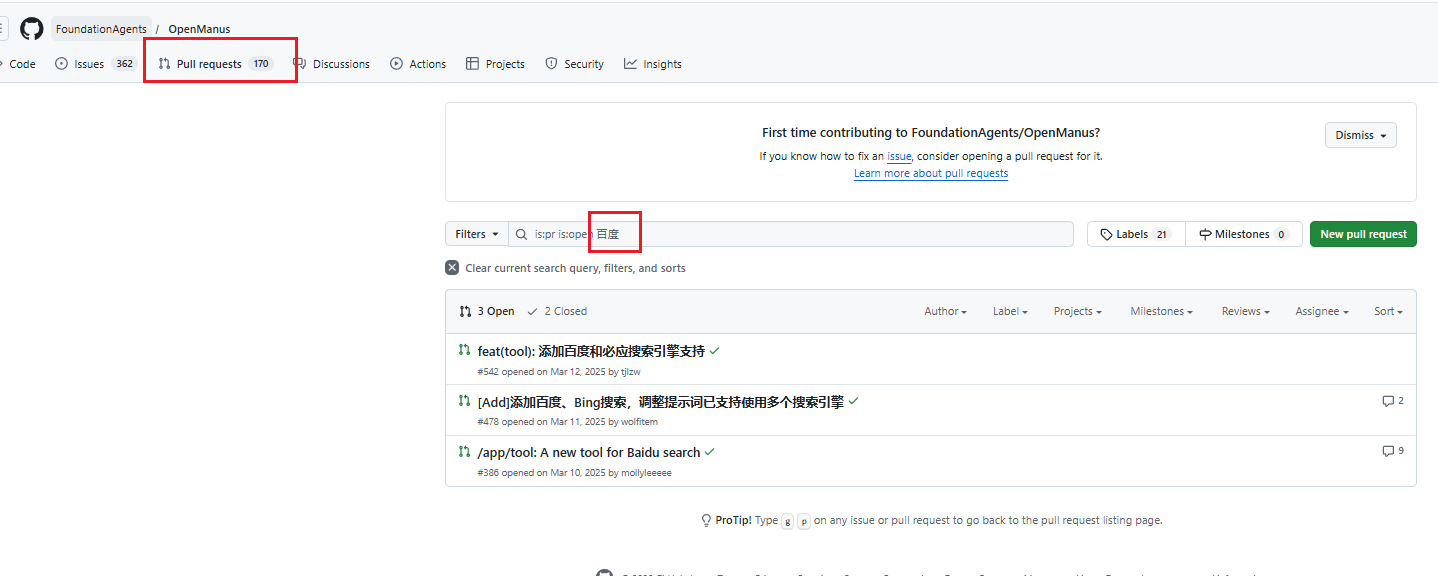Click the New pull request button
The image size is (1438, 576).
click(1363, 234)
